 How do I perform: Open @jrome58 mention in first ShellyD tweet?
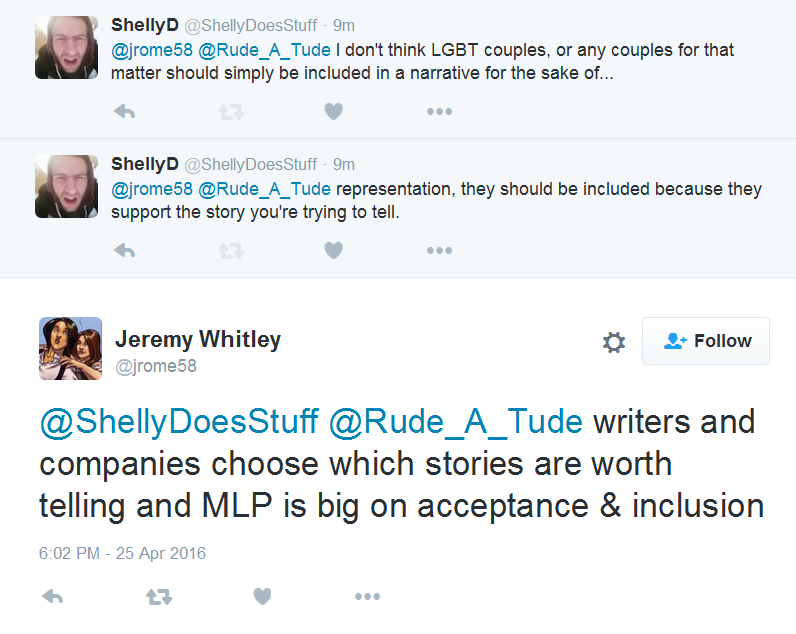151,51
